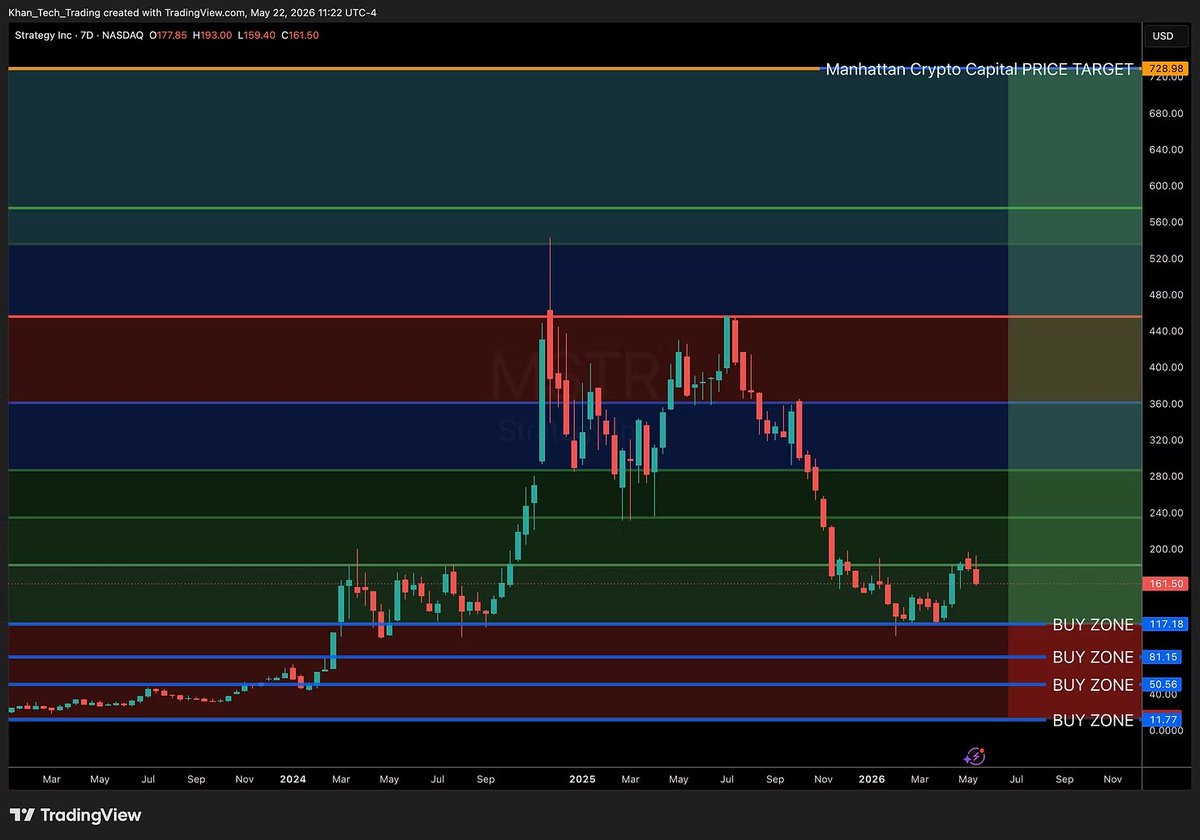Click the low value L159.40
This screenshot has height=840, width=1200.
click(256, 37)
